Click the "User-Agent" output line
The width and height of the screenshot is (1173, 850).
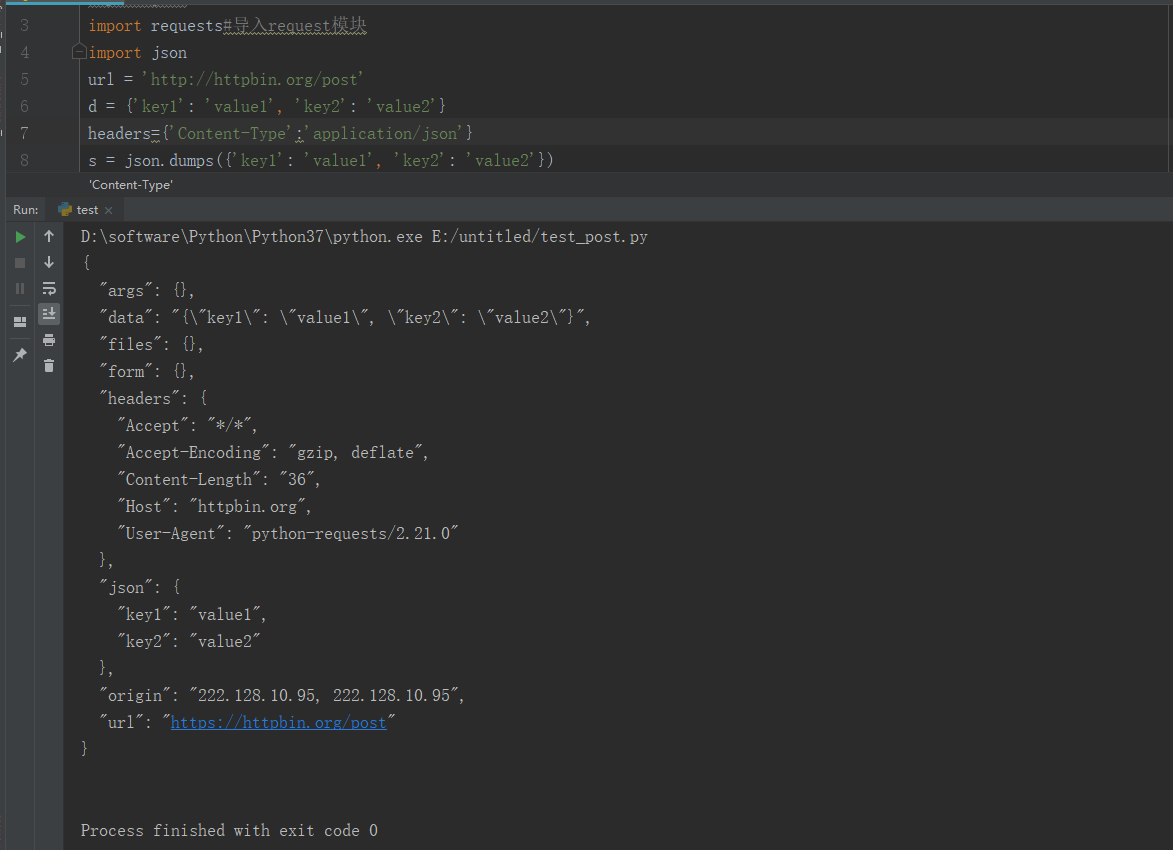tap(287, 533)
